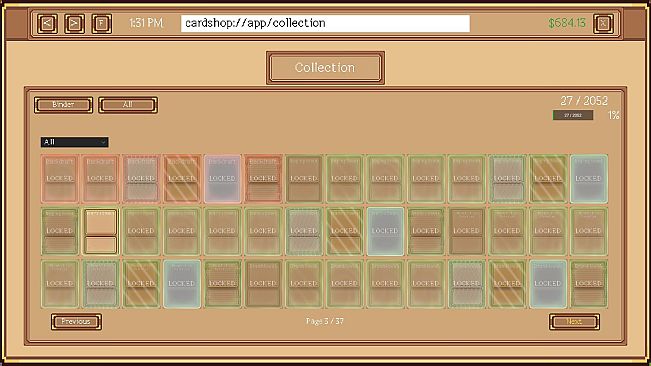The height and width of the screenshot is (366, 651).
Task: Click the F icon in the top bar
Action: point(102,23)
